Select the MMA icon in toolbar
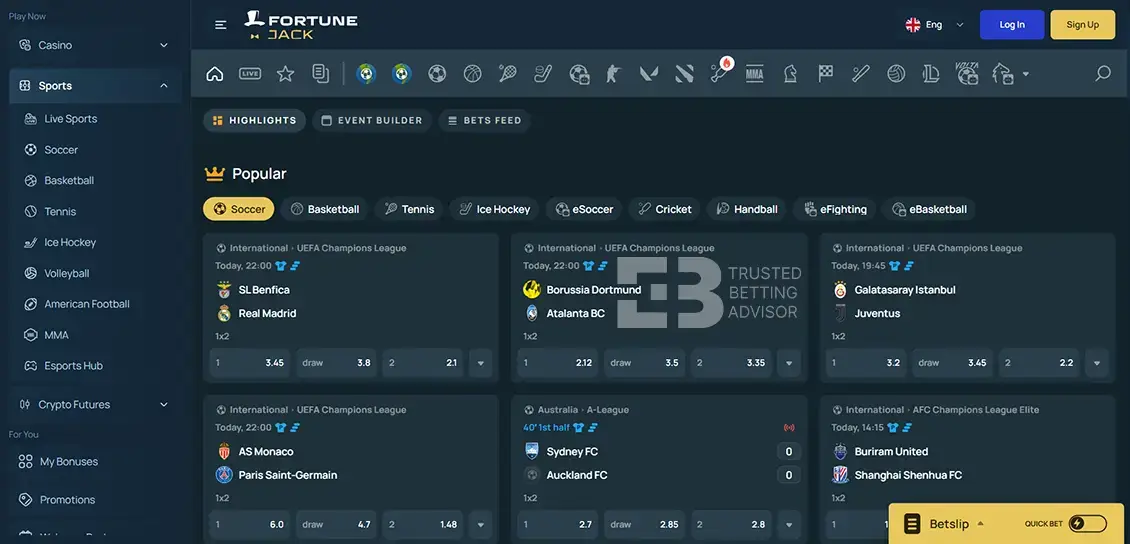1130x544 pixels. coord(755,73)
